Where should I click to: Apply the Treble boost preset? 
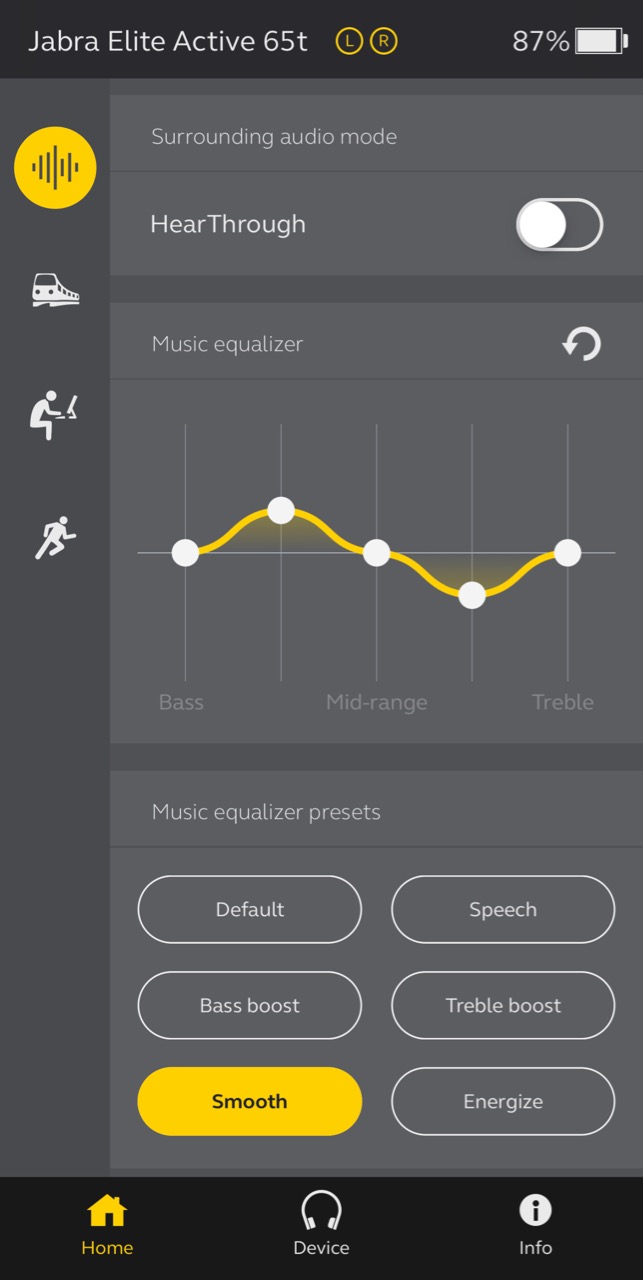tap(503, 1006)
